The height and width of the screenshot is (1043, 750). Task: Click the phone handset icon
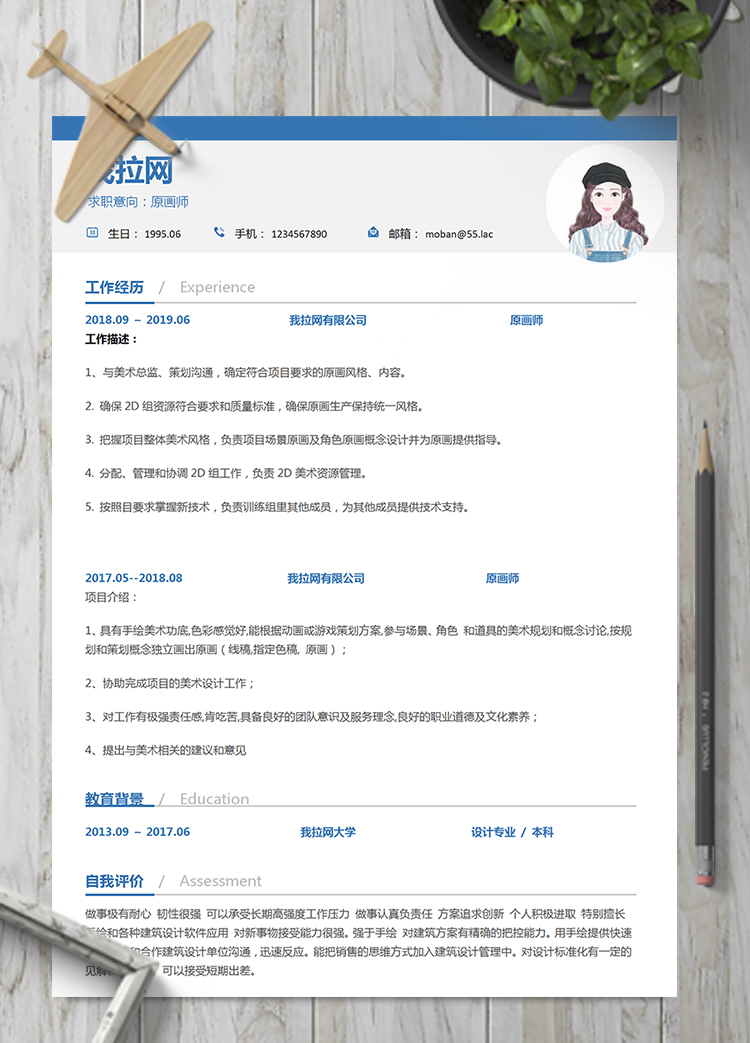(x=219, y=232)
